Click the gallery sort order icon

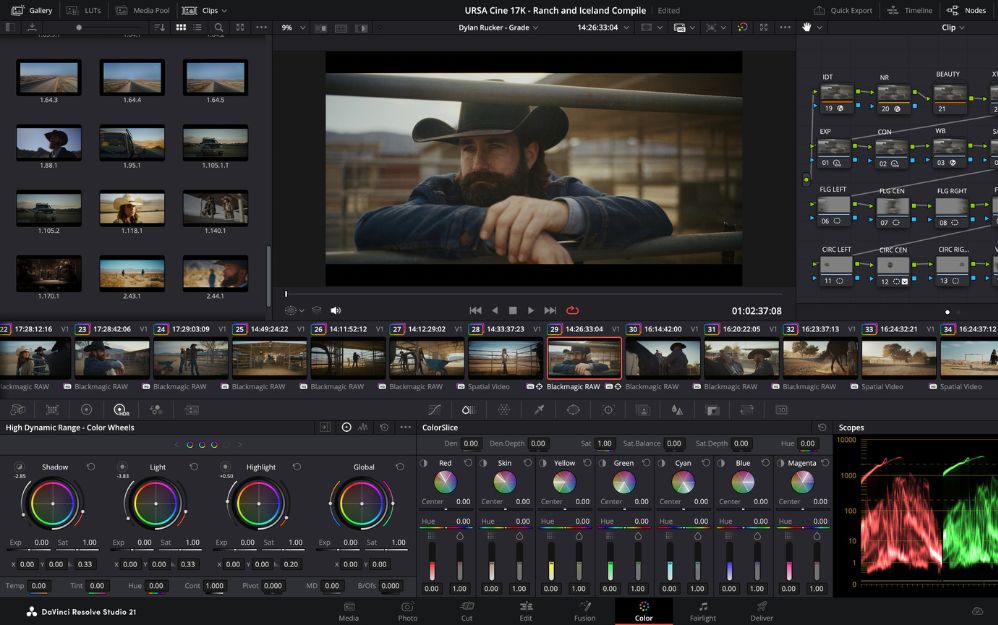pyautogui.click(x=160, y=27)
